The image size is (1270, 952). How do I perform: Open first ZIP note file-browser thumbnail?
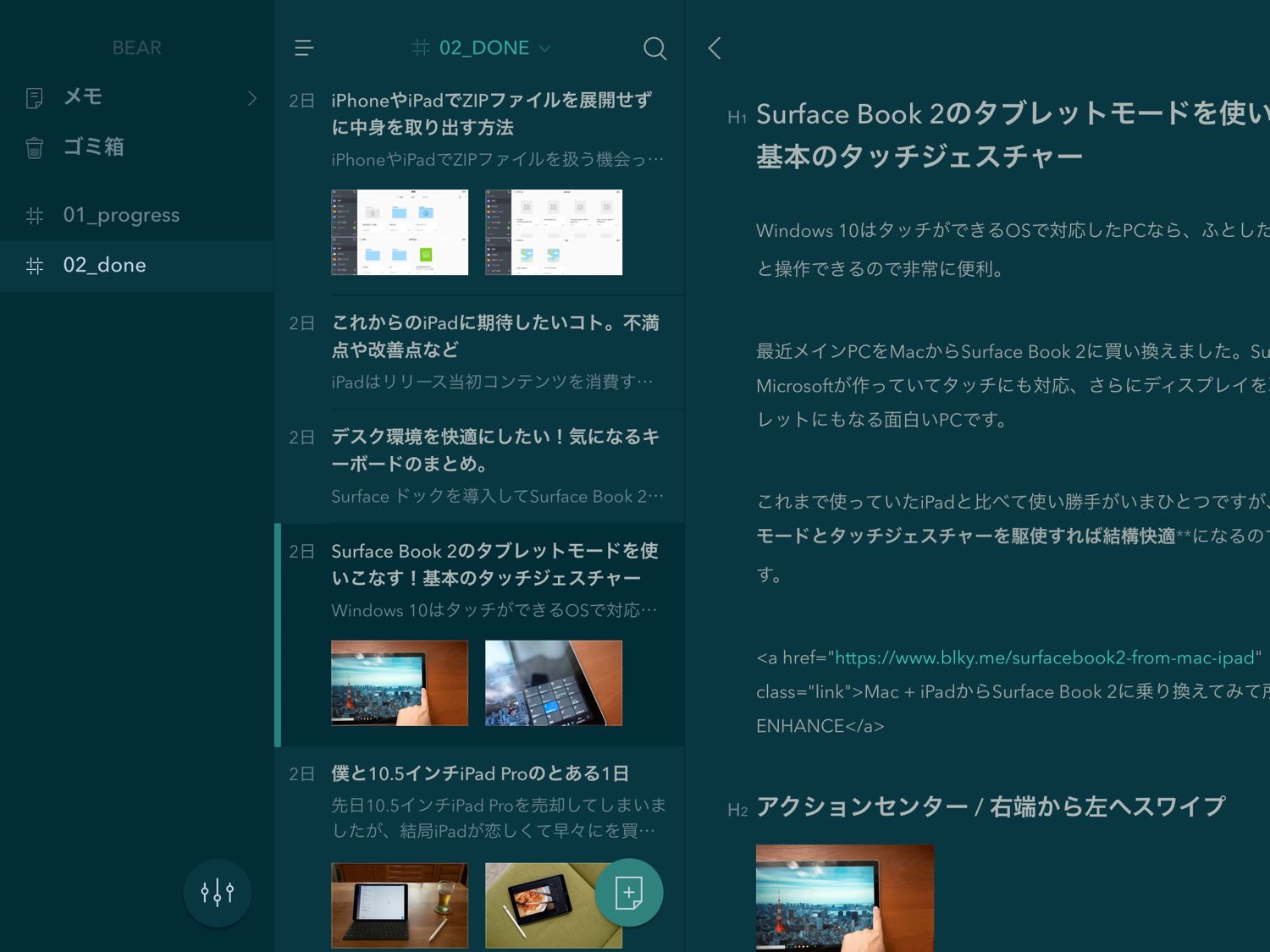pos(400,232)
